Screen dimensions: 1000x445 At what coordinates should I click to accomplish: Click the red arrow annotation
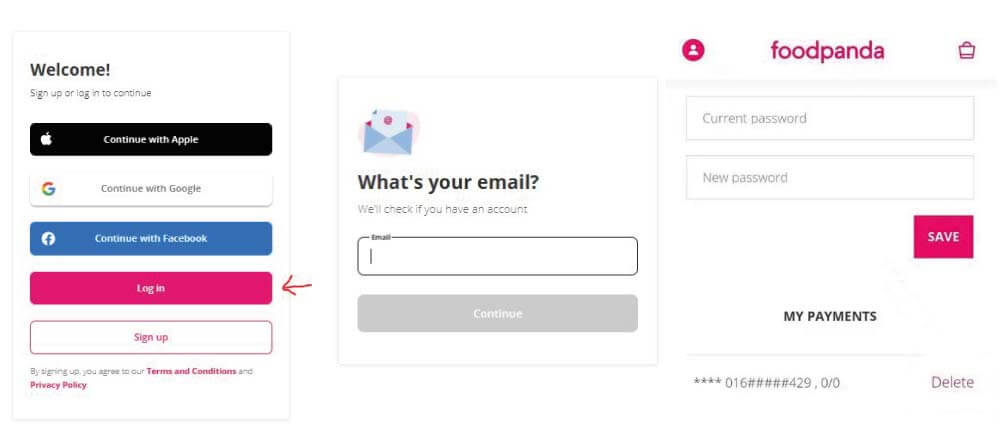coord(297,286)
